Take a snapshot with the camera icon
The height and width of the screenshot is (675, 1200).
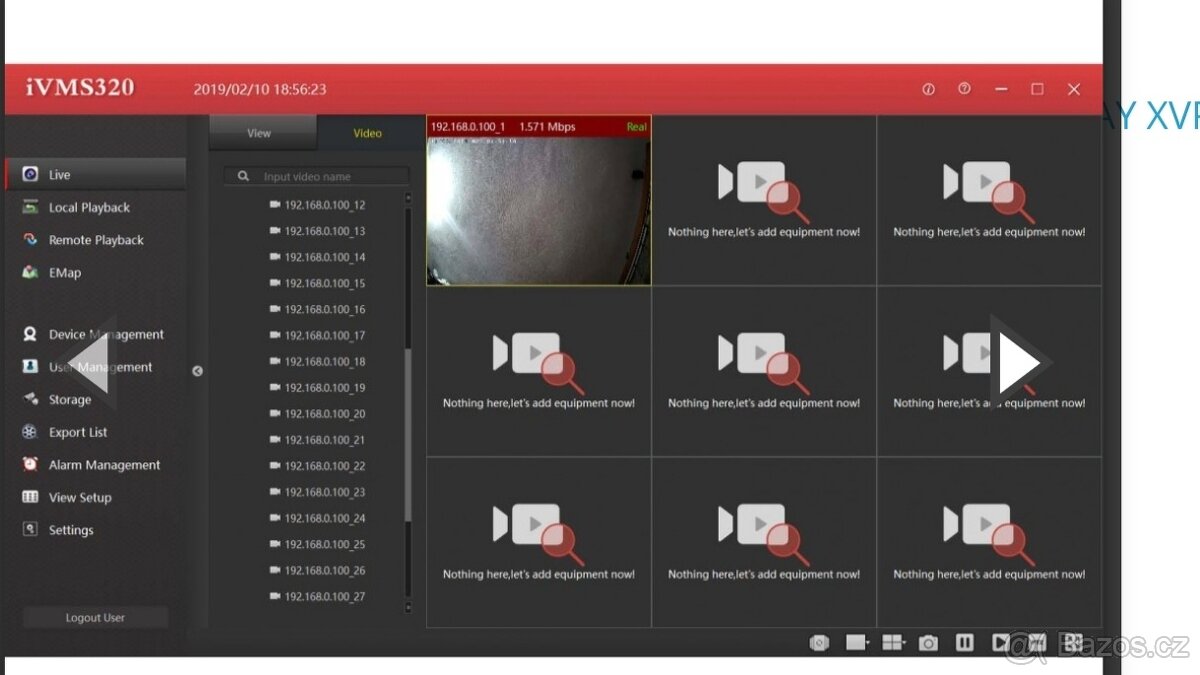click(x=928, y=643)
